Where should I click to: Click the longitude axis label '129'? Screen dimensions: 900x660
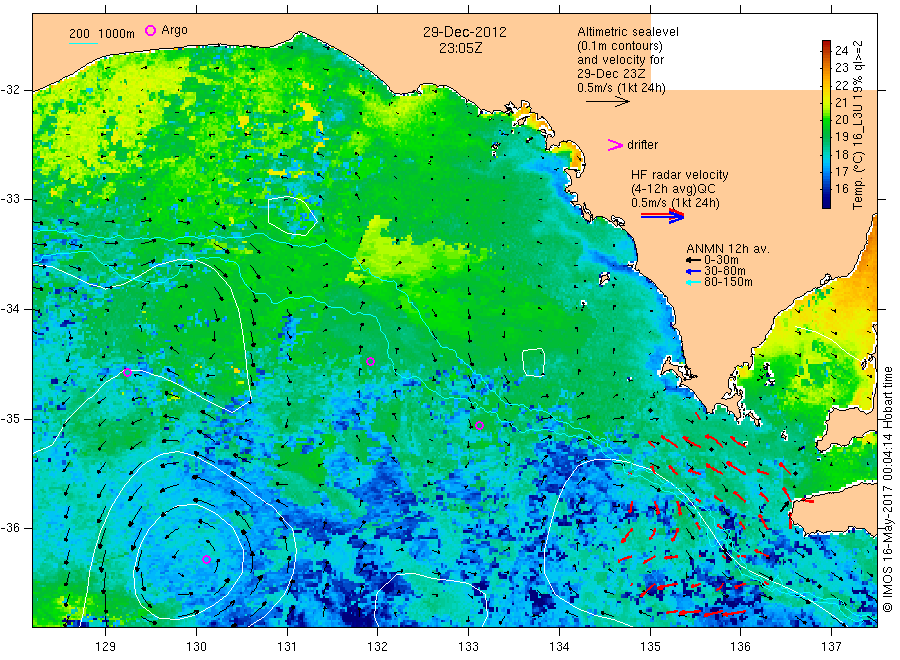point(106,647)
